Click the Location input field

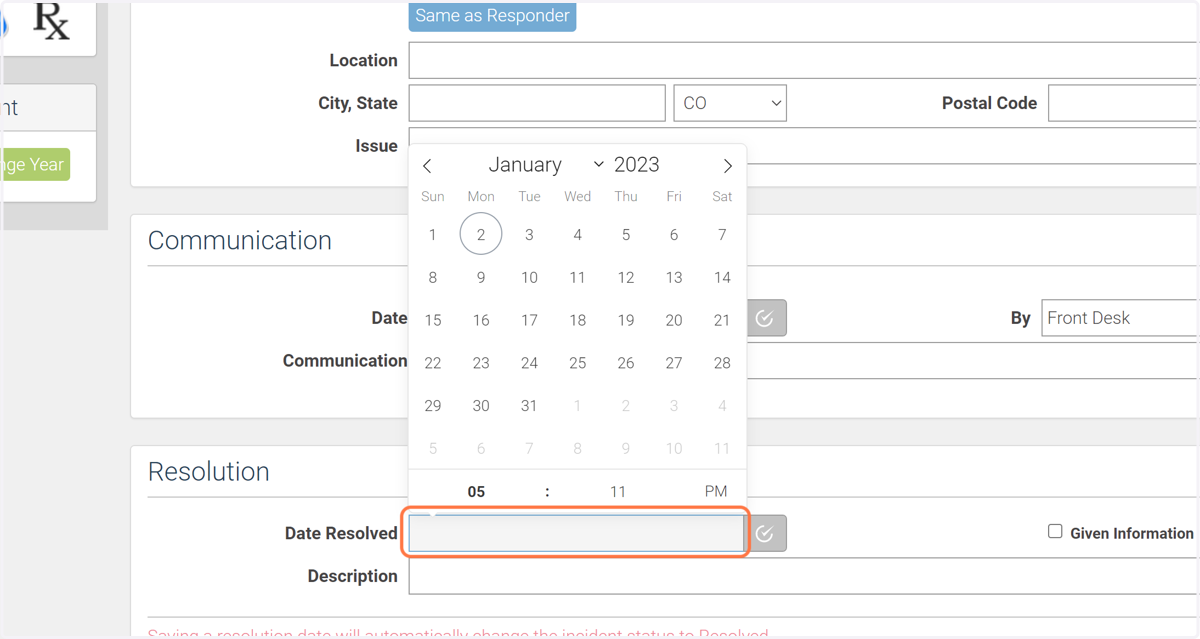[804, 60]
